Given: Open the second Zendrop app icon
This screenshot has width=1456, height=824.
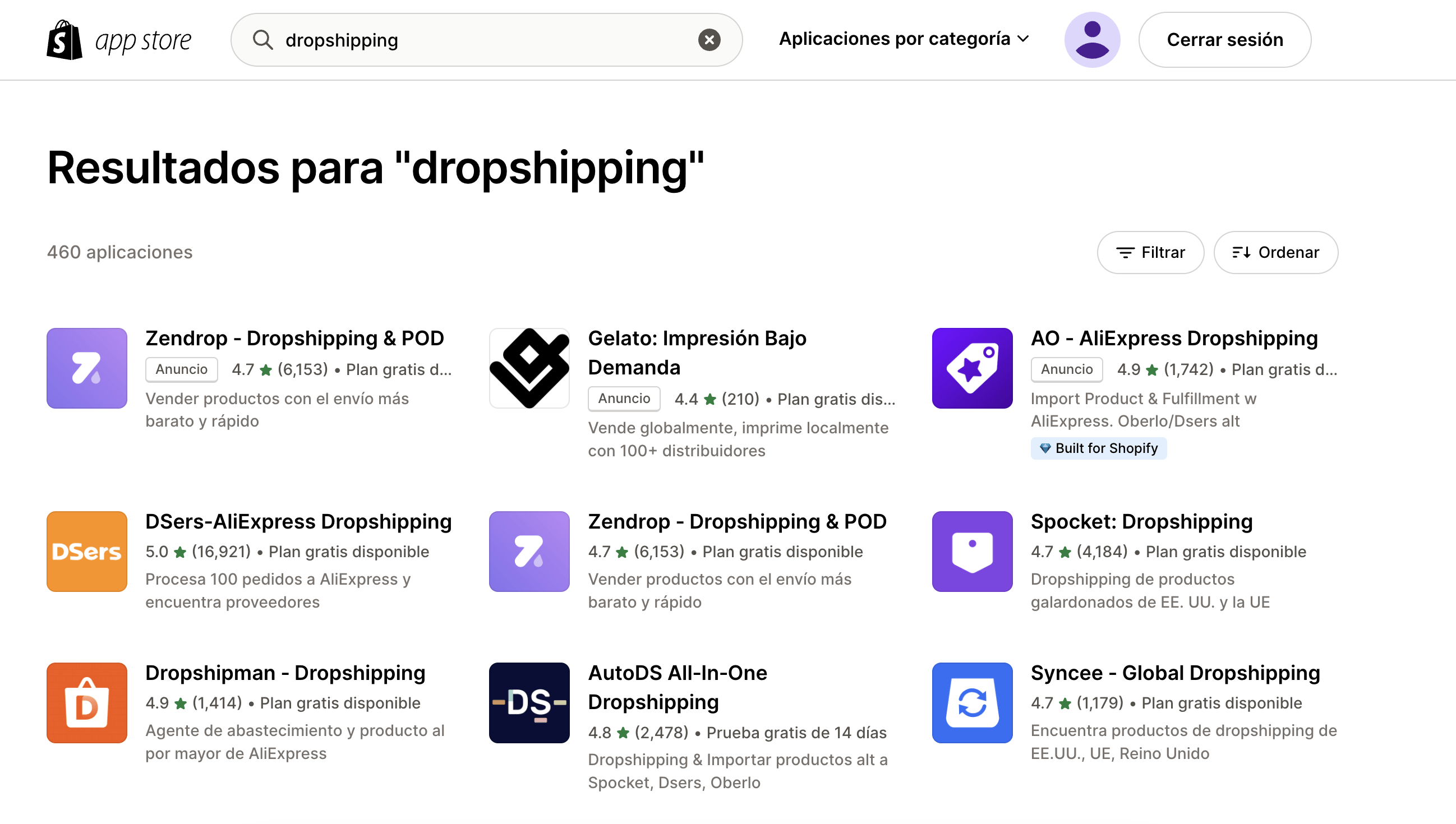Looking at the screenshot, I should pos(529,551).
